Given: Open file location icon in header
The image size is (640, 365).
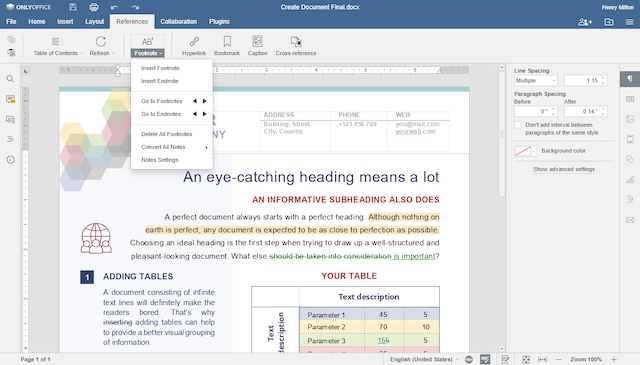Looking at the screenshot, I should pyautogui.click(x=609, y=22).
